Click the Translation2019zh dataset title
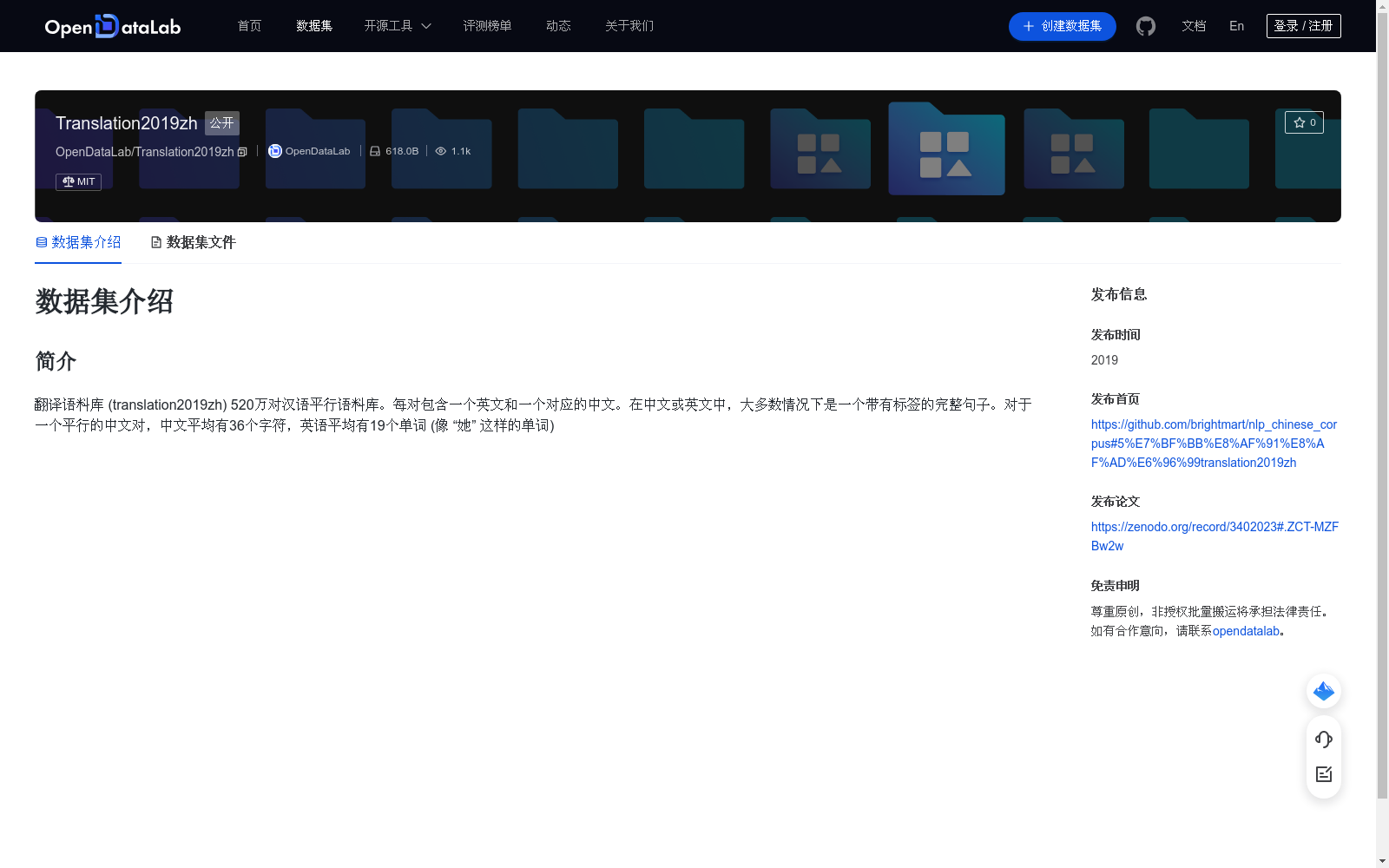 click(127, 123)
